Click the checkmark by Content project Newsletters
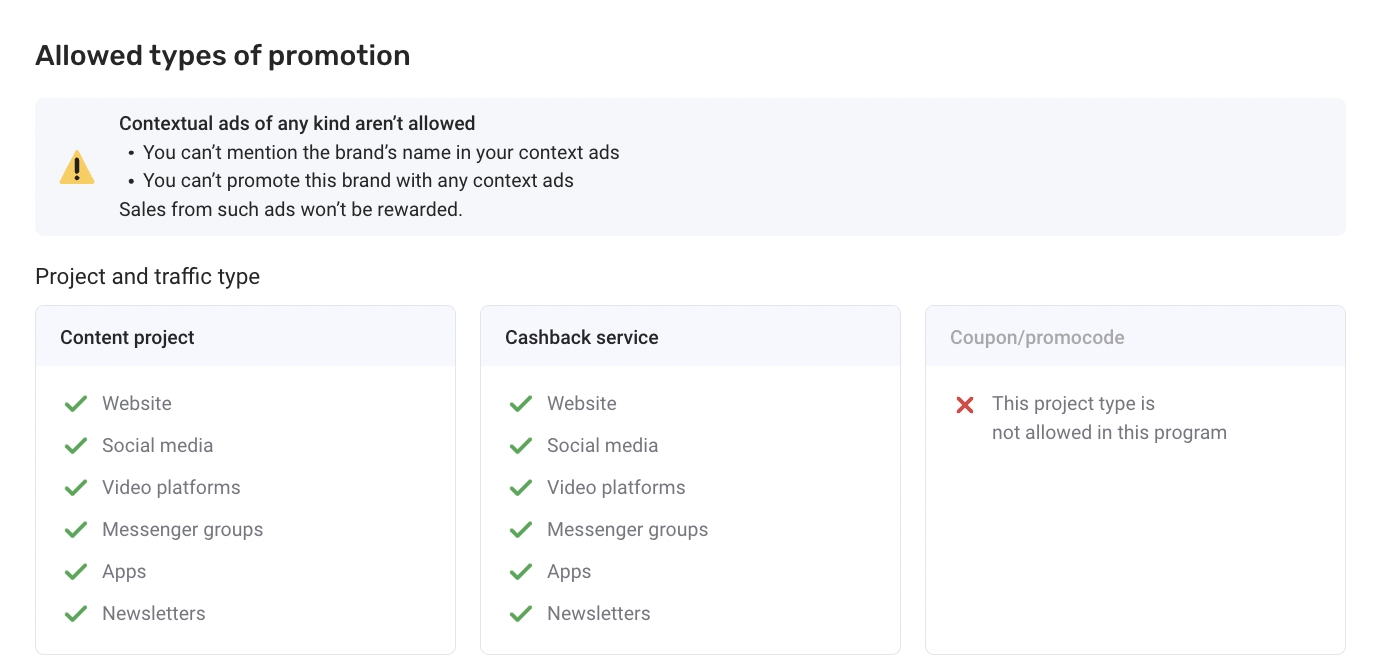The image size is (1382, 666). point(76,614)
